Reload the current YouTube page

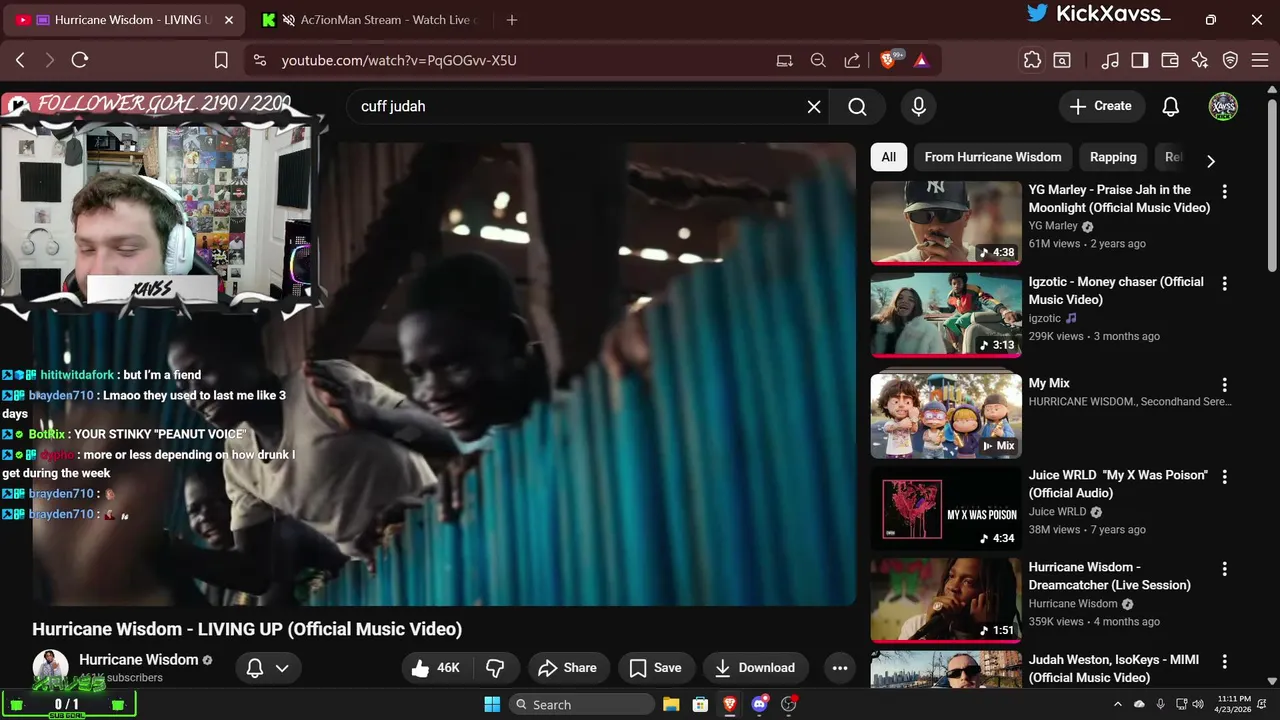tap(80, 60)
